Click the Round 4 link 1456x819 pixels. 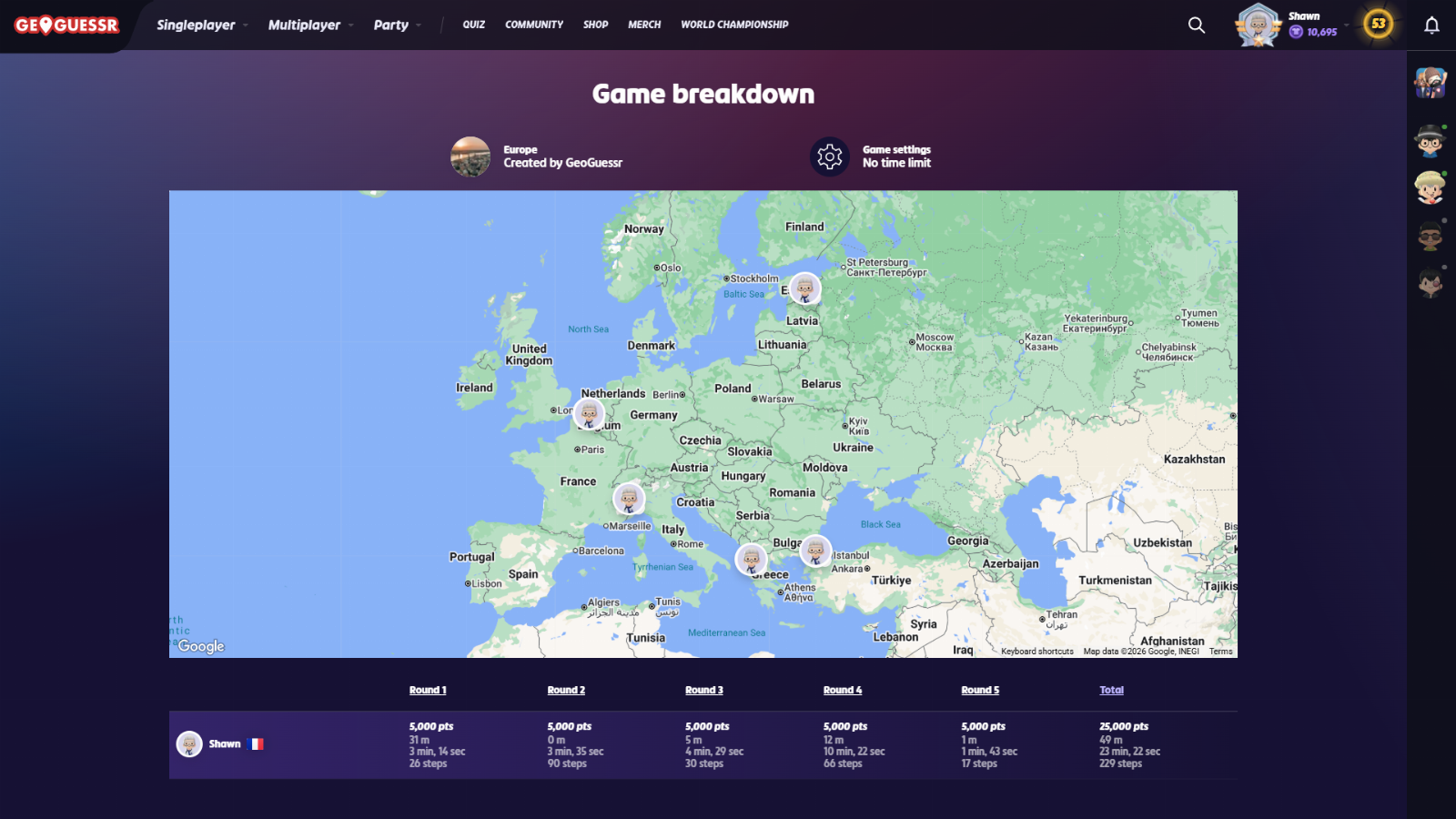842,690
